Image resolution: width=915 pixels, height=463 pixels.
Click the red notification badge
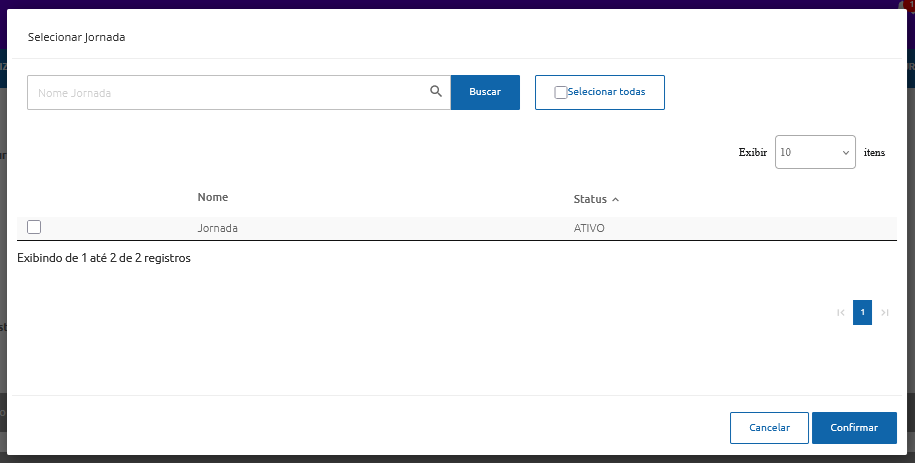coord(910,4)
